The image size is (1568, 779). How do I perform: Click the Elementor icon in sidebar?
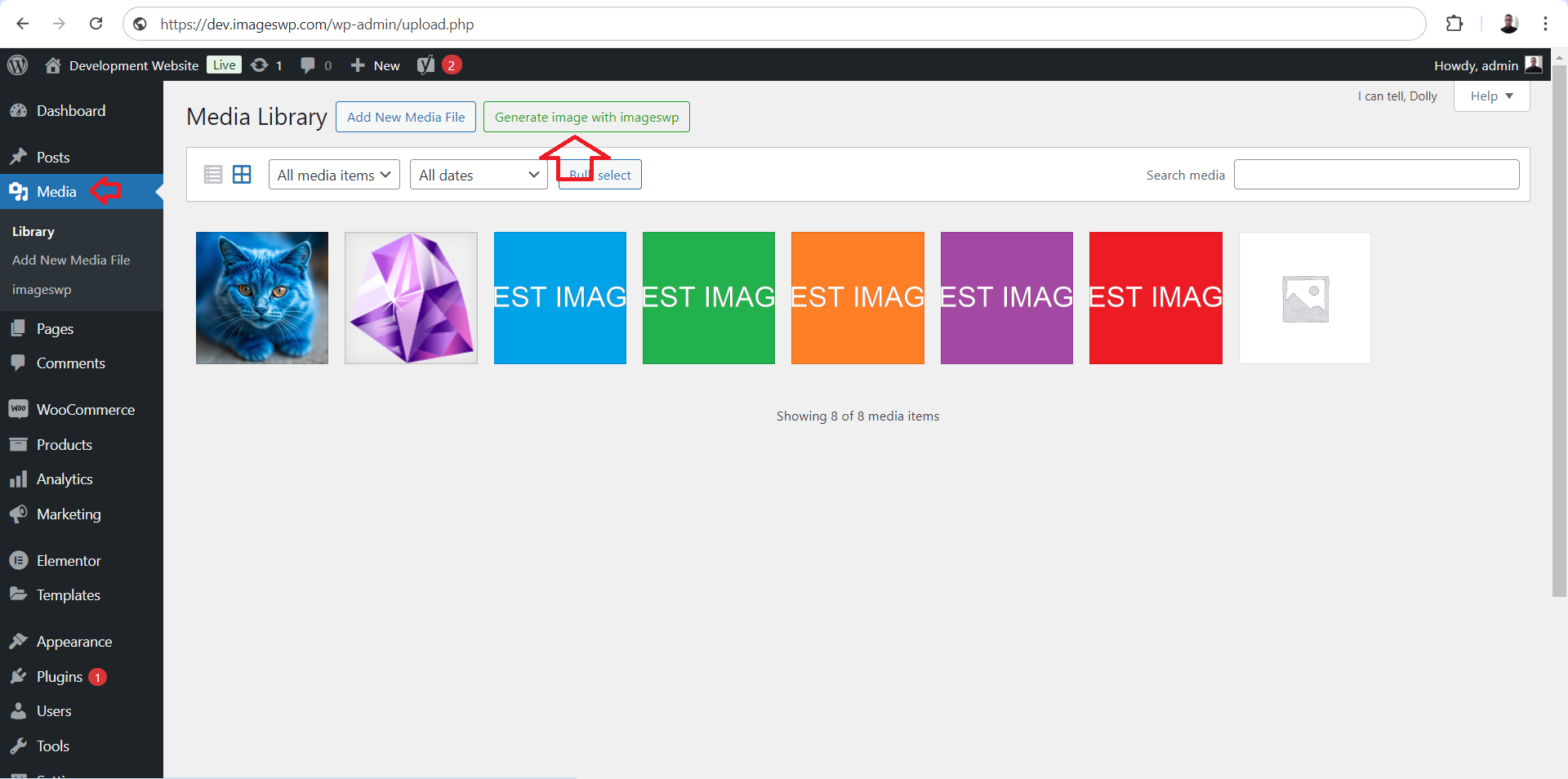pyautogui.click(x=19, y=560)
